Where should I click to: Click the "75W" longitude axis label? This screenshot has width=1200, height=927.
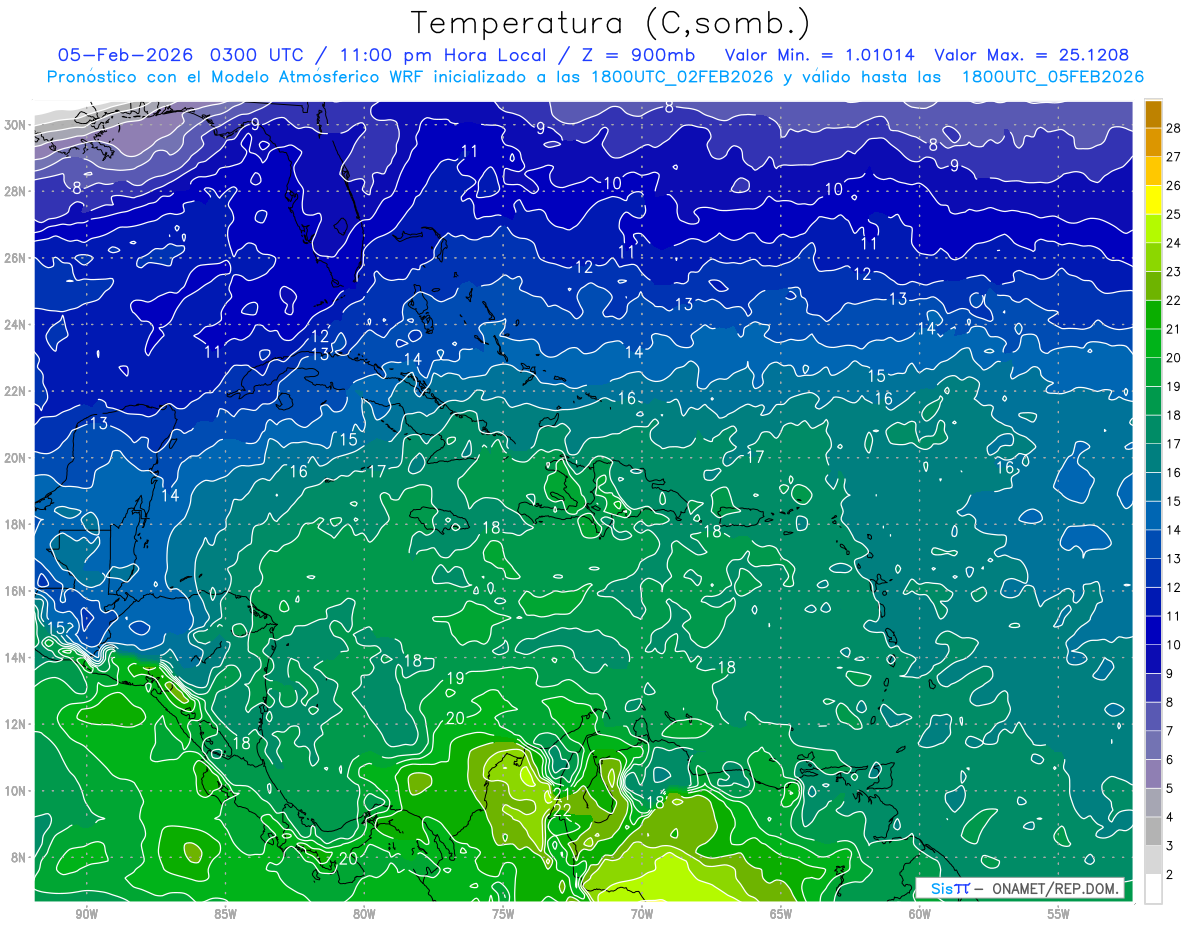point(503,914)
